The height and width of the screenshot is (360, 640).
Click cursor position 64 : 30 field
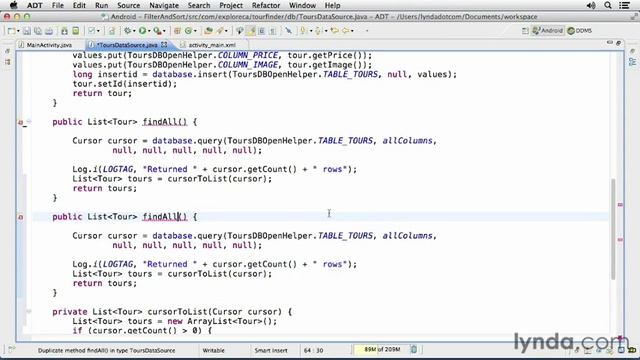[313, 350]
